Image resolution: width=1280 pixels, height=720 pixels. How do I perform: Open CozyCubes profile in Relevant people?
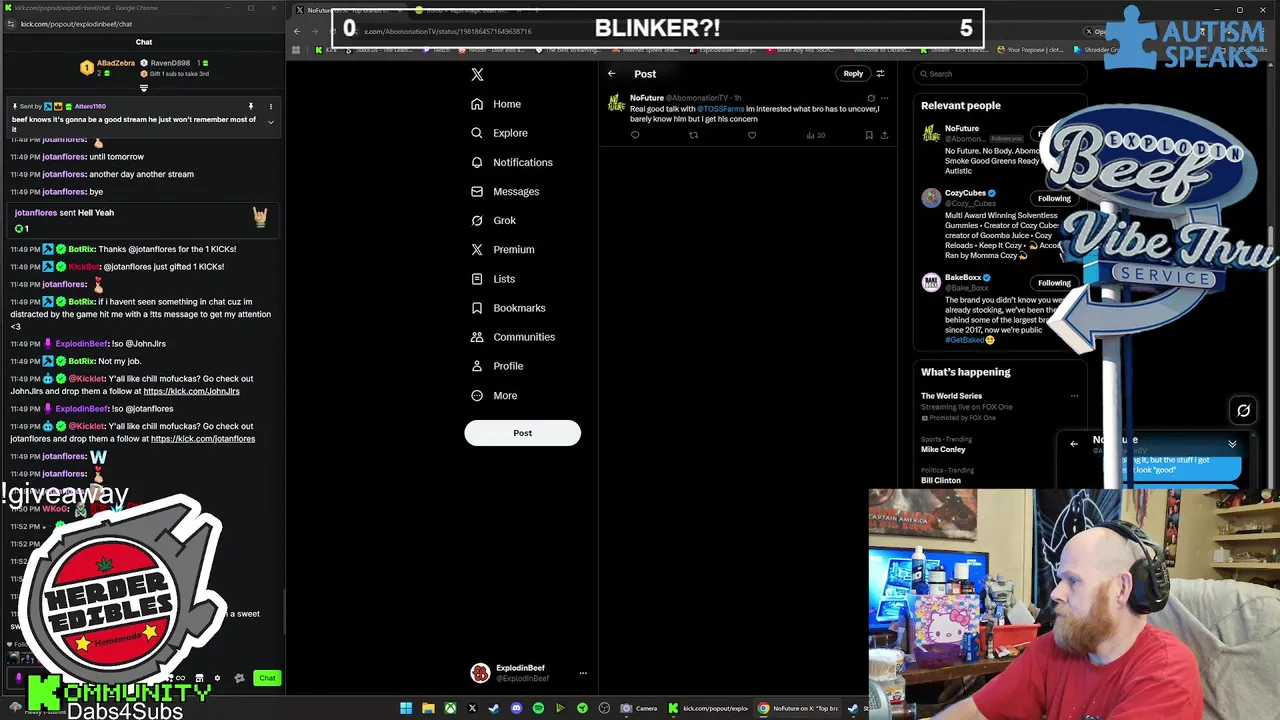click(x=965, y=193)
